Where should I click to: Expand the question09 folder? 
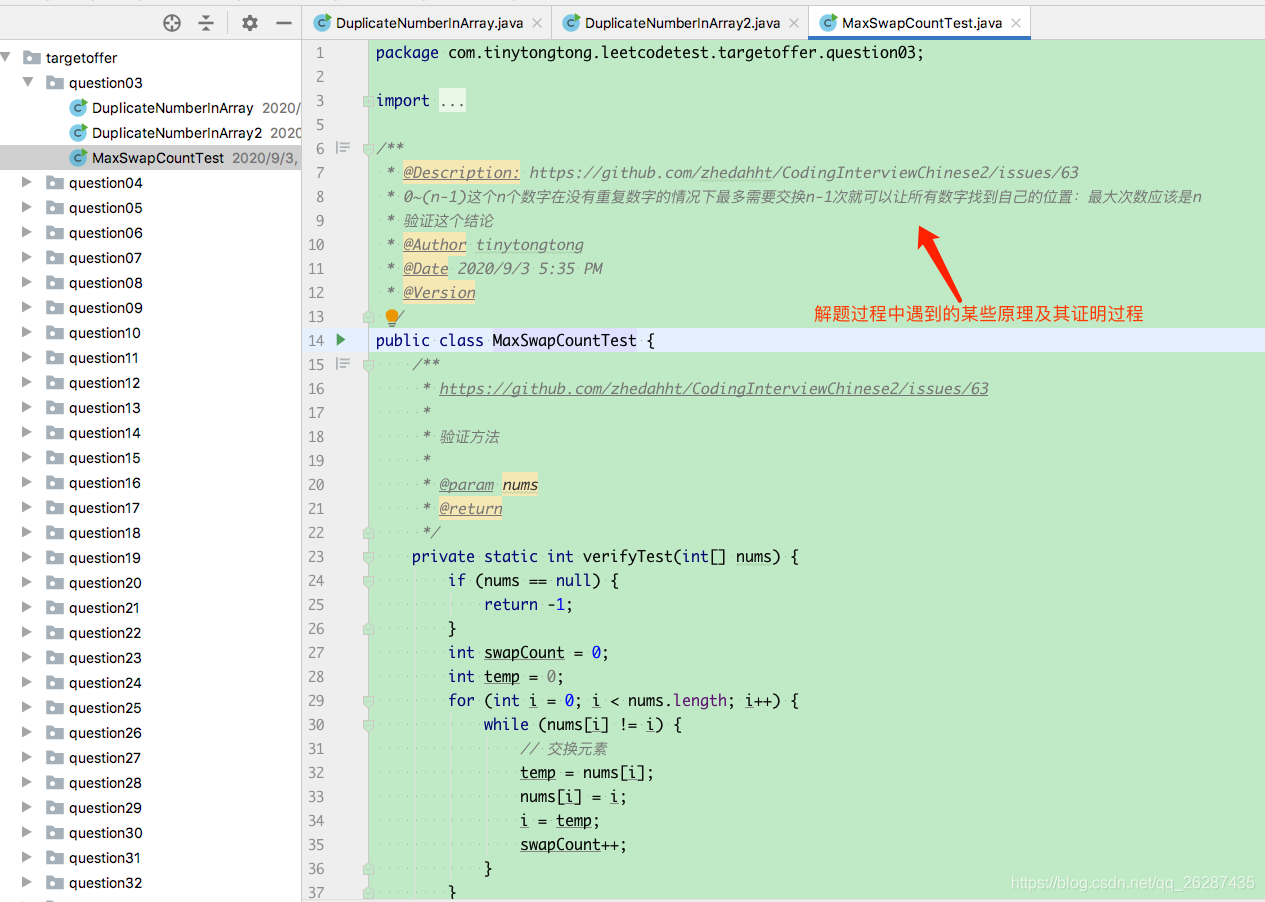(x=29, y=308)
